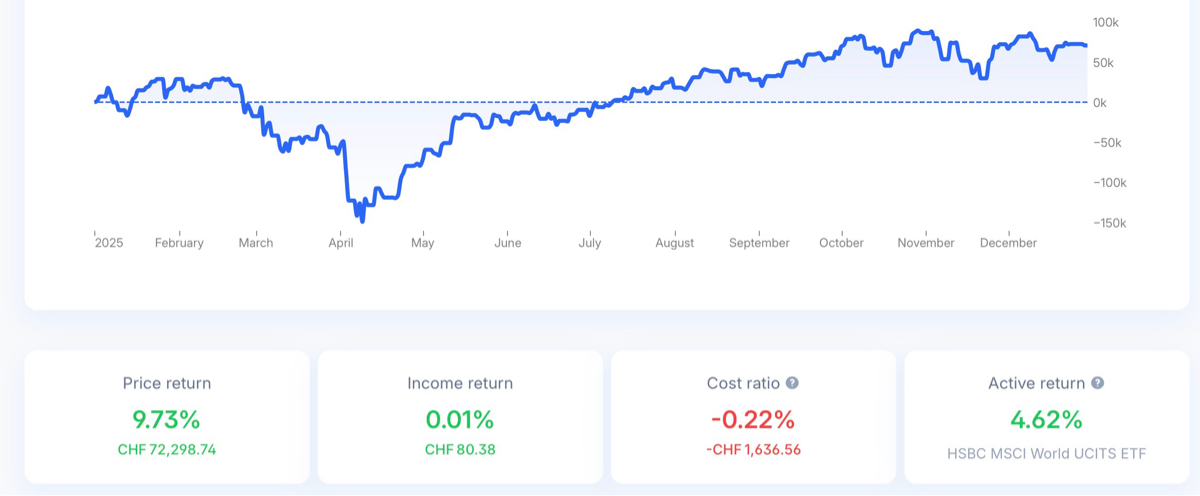Select the Income return heading
This screenshot has width=1200, height=496.
pyautogui.click(x=460, y=383)
